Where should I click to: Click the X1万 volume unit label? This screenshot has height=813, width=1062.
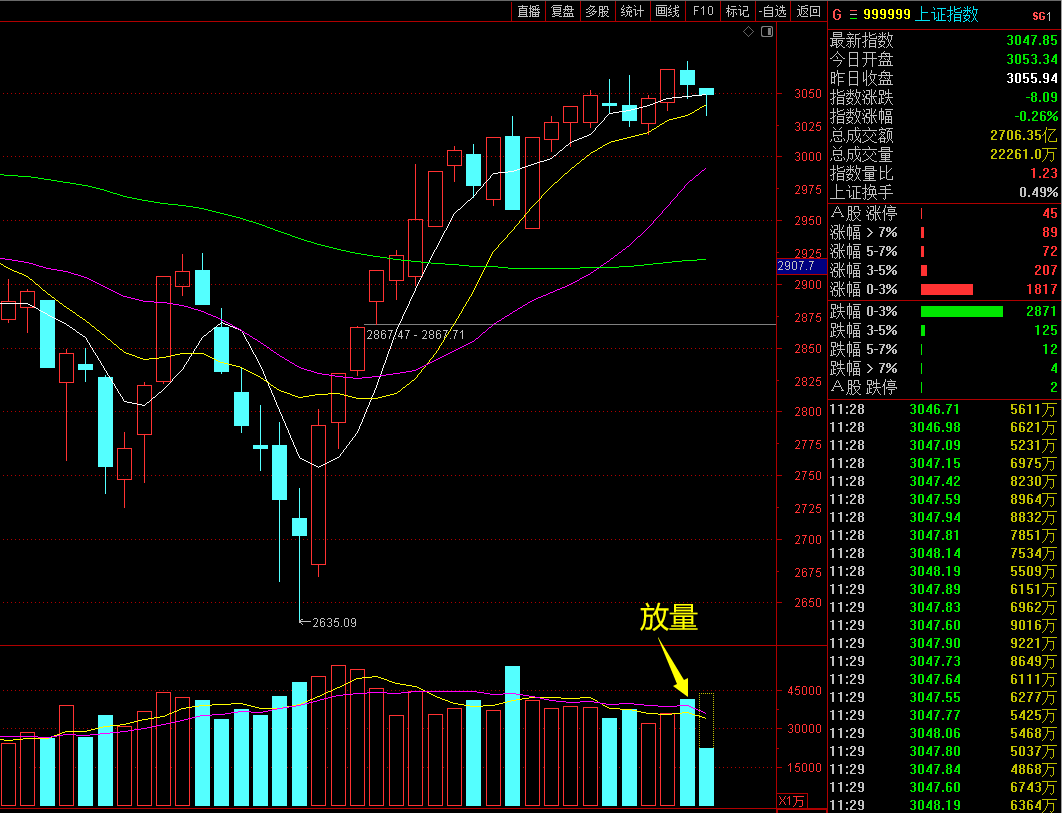pyautogui.click(x=792, y=801)
